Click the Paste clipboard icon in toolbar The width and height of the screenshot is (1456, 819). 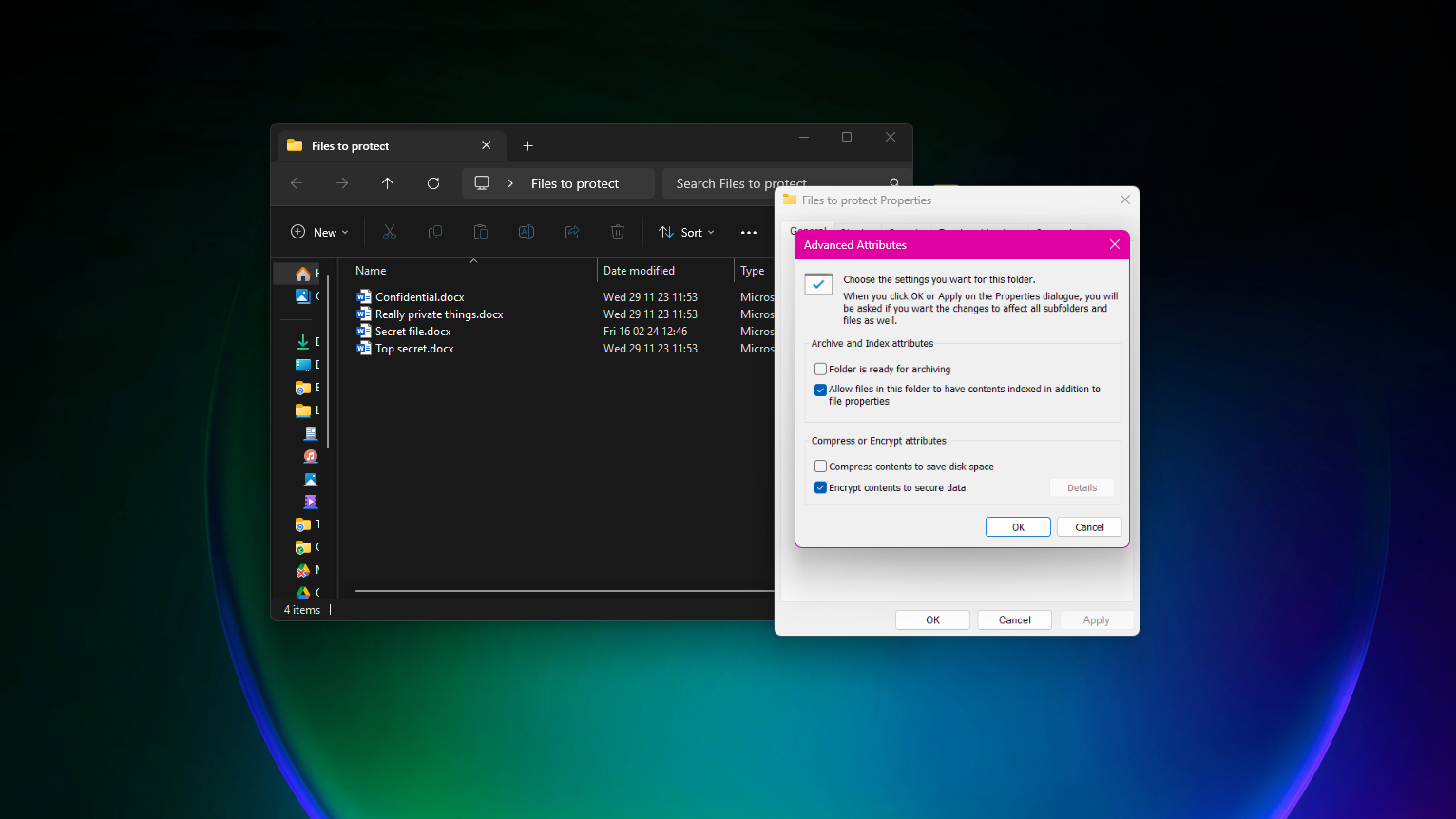481,232
